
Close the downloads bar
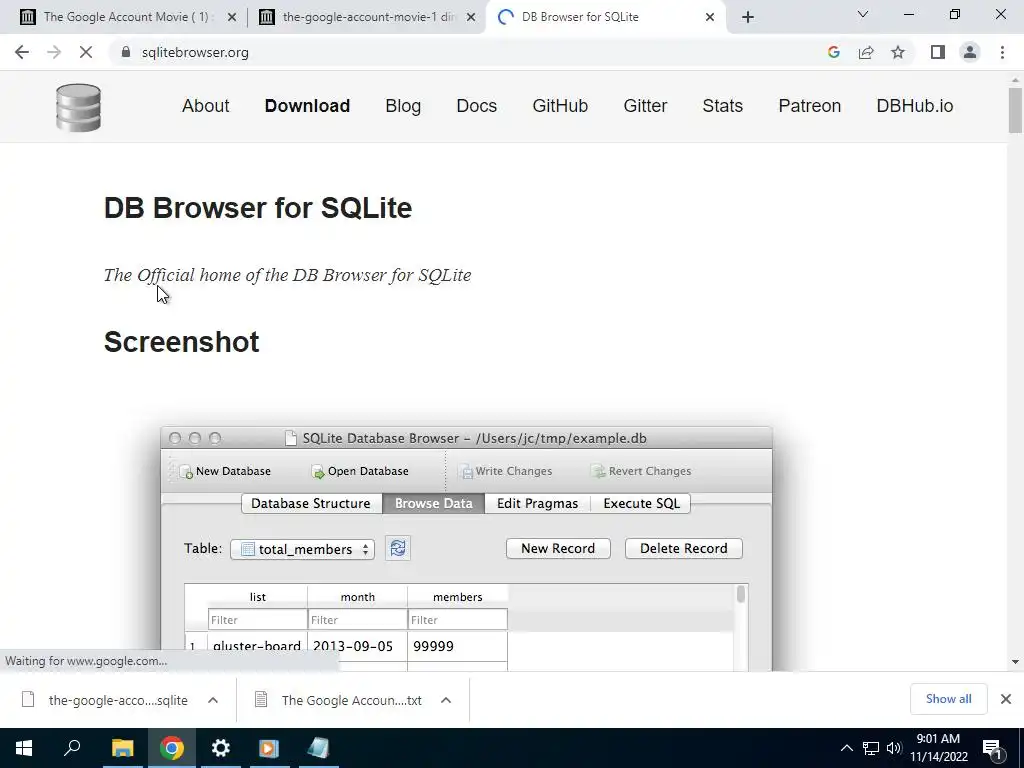(1006, 699)
